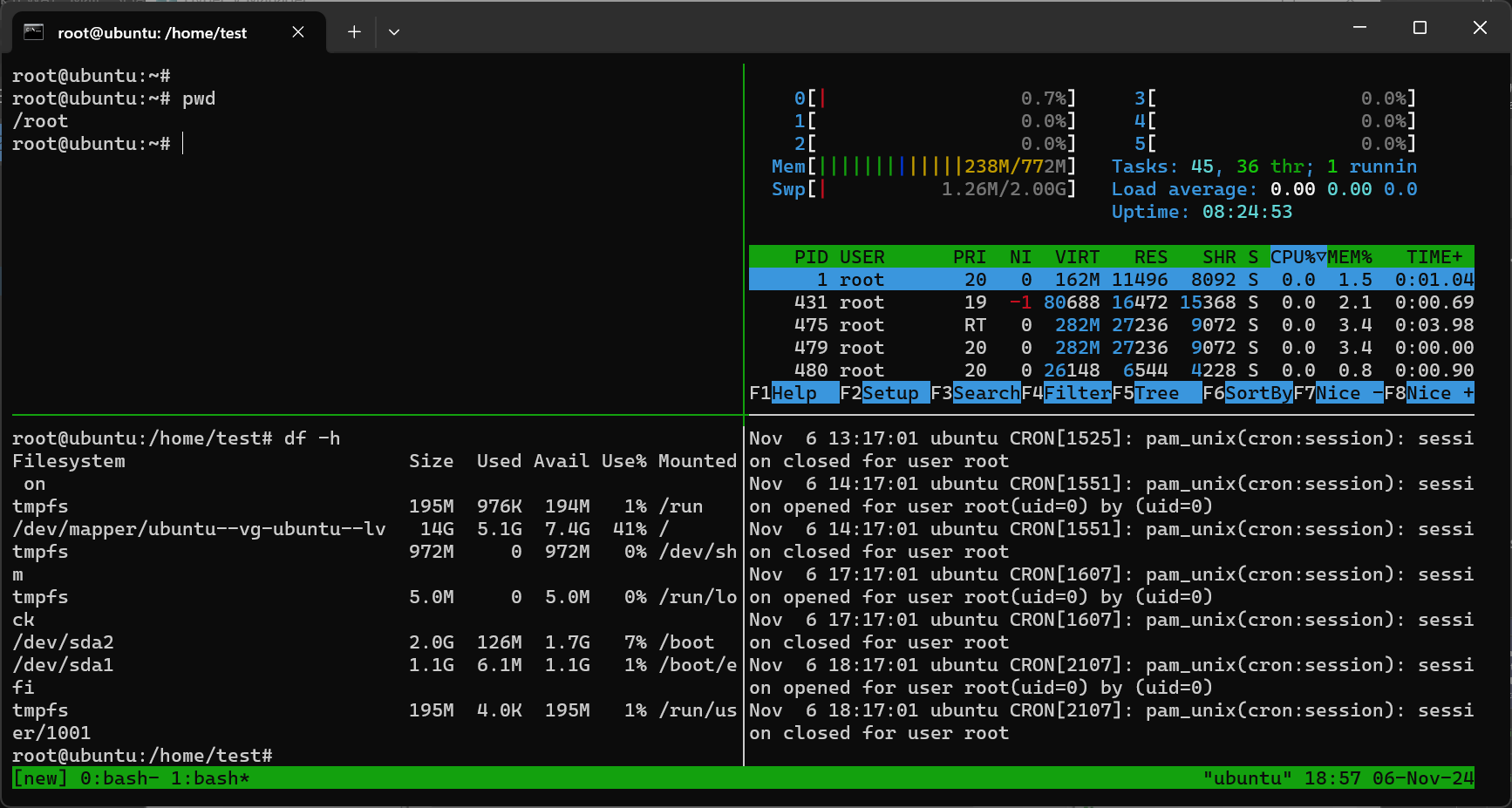Sort htop by PID column header
Image resolution: width=1512 pixels, height=808 pixels.
click(811, 257)
